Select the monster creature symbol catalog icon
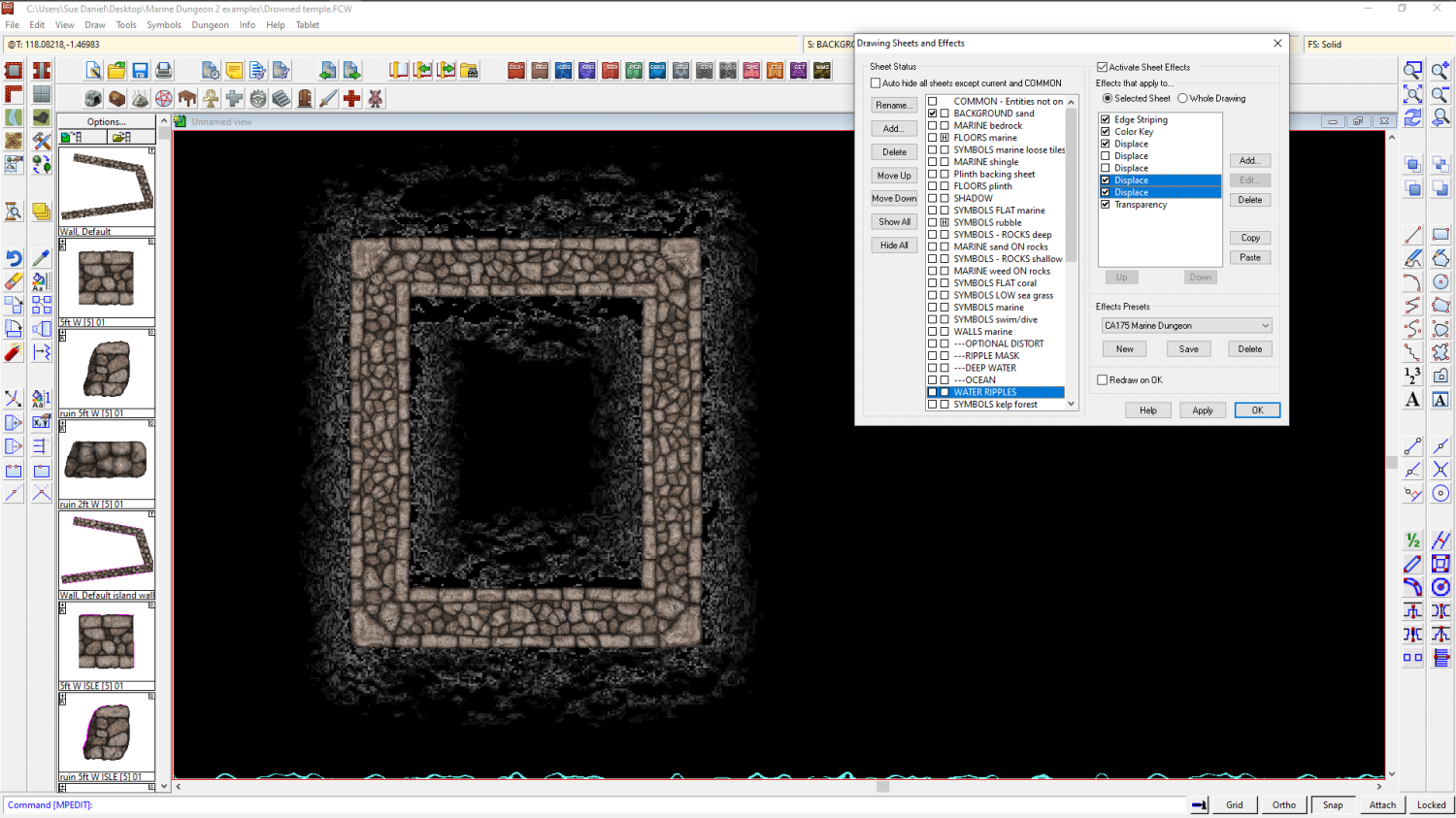Viewport: 1456px width, 818px height. click(375, 98)
